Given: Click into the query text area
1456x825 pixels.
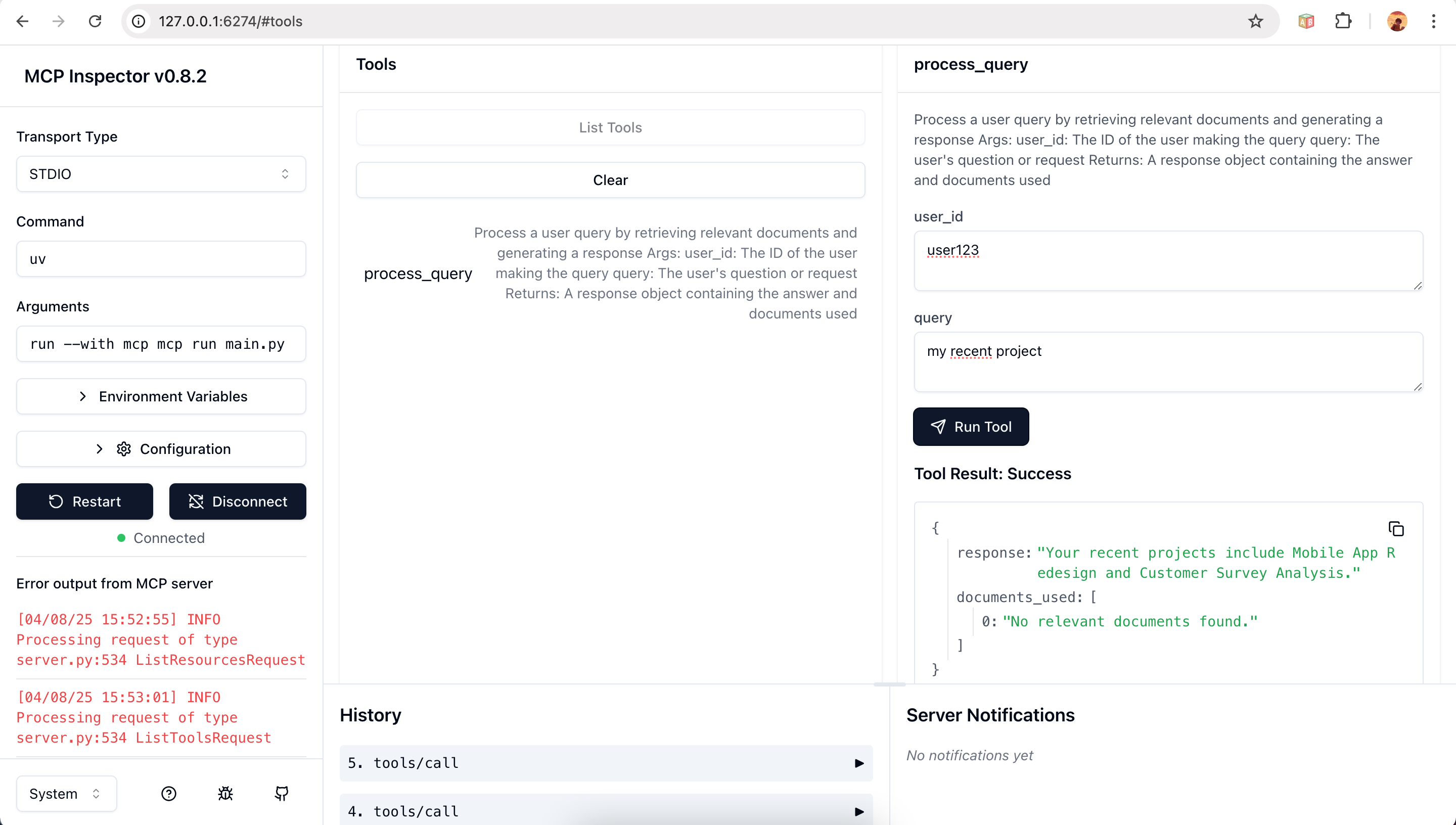Looking at the screenshot, I should point(1168,361).
